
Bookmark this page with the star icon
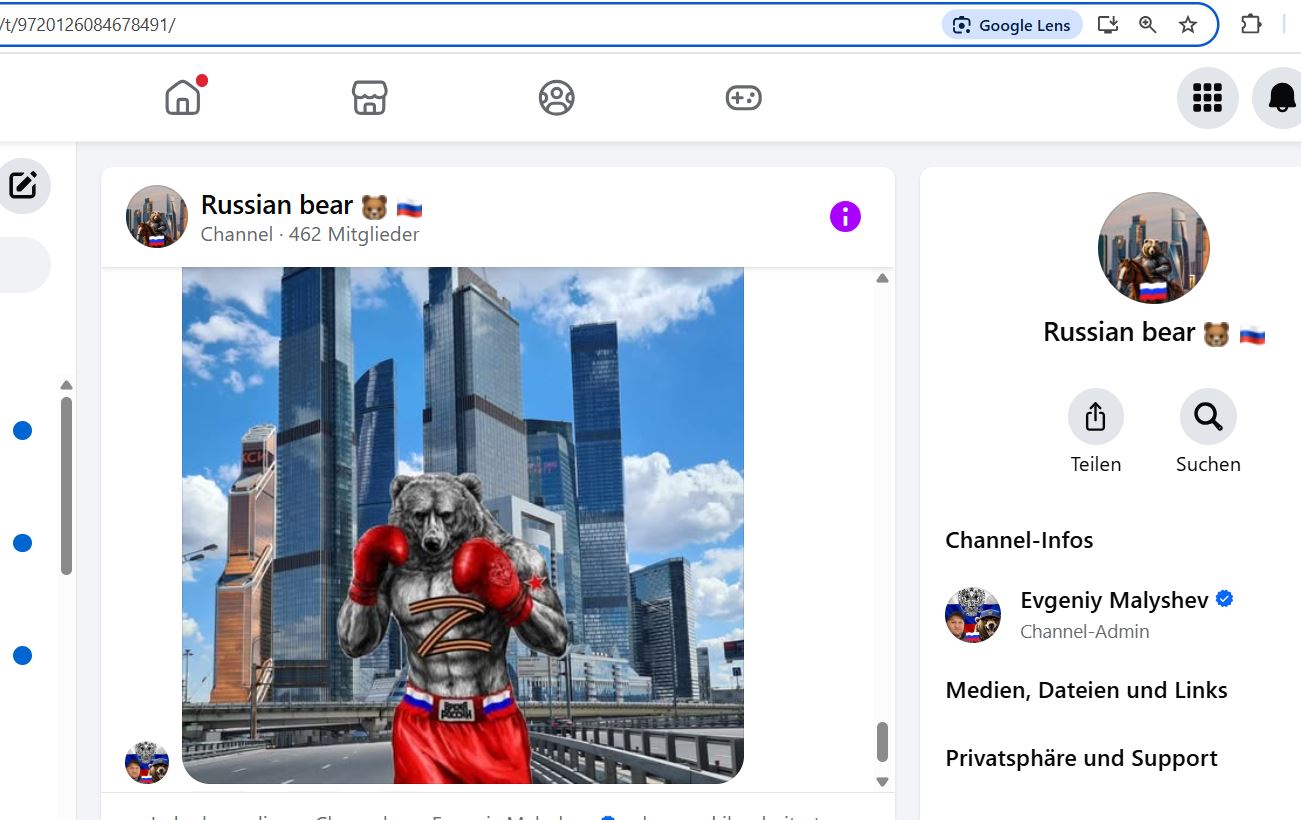[x=1188, y=25]
